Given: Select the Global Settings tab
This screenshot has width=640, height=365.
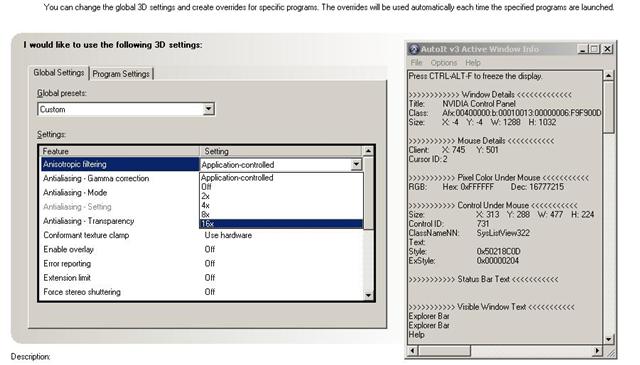Looking at the screenshot, I should (59, 73).
